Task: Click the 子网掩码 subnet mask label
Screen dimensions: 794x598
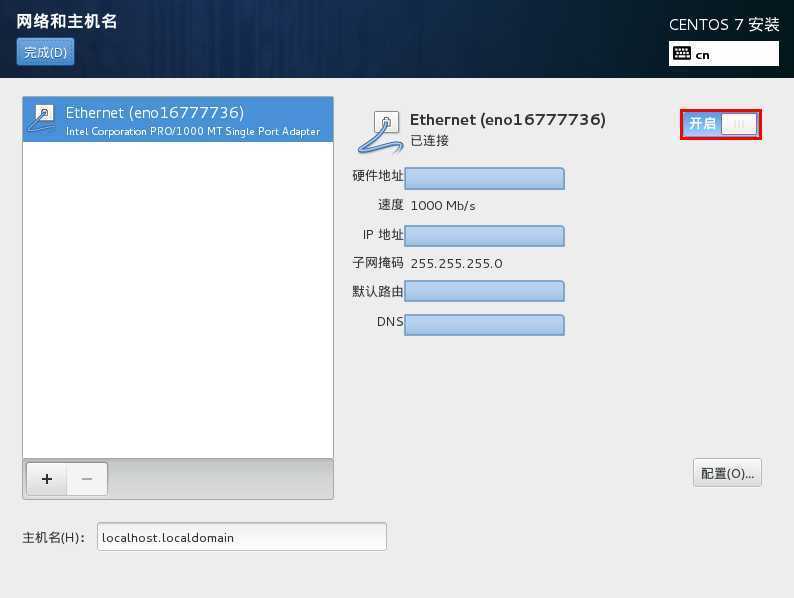Action: (378, 263)
